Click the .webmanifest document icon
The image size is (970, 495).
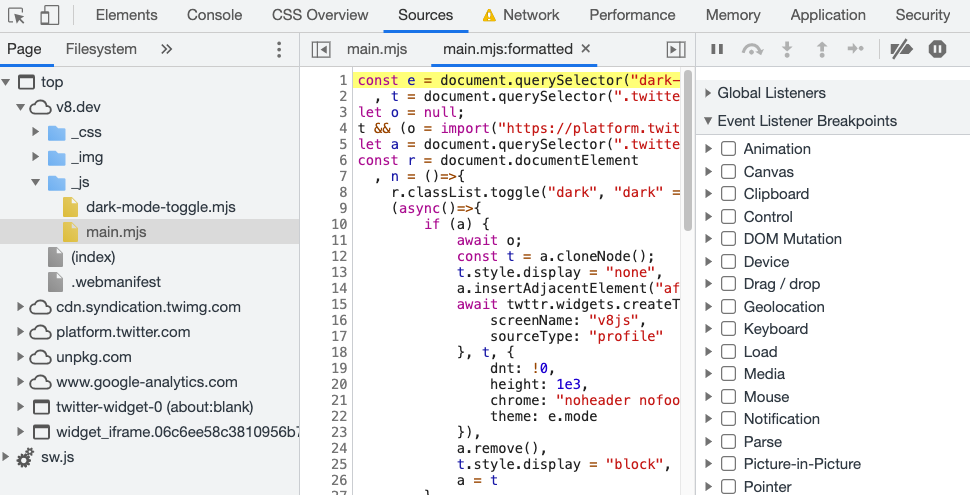point(56,282)
